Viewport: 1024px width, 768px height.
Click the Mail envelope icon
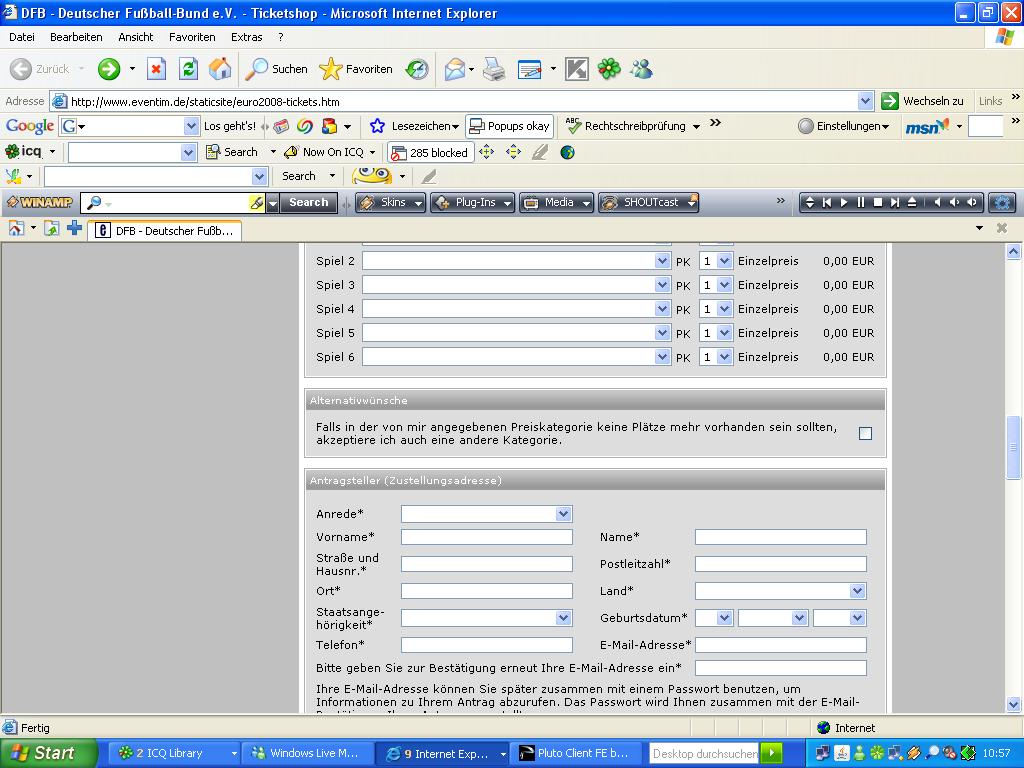pos(455,69)
